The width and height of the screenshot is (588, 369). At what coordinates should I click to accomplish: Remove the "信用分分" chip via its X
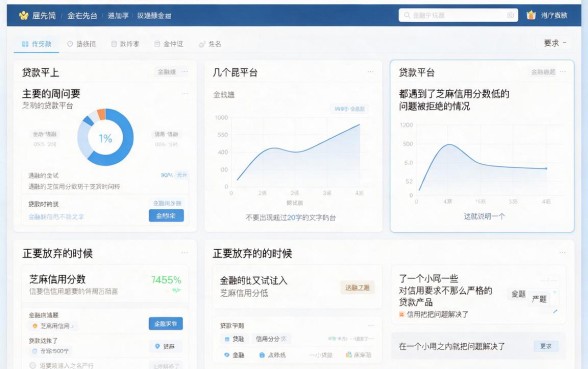coord(284,339)
